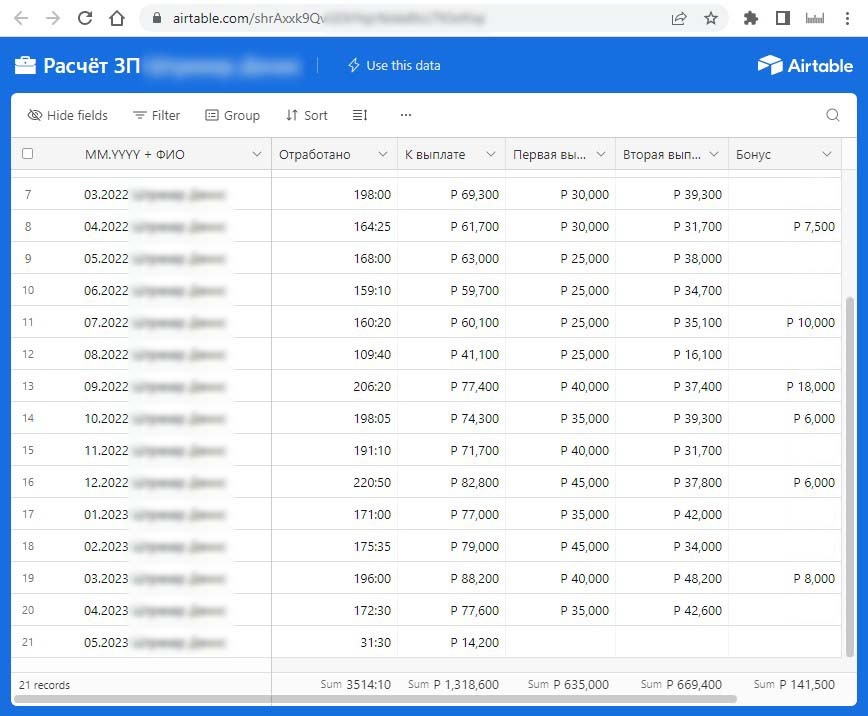This screenshot has height=716, width=868.
Task: Open the toolbar overflow menu with three dots
Action: (x=405, y=115)
